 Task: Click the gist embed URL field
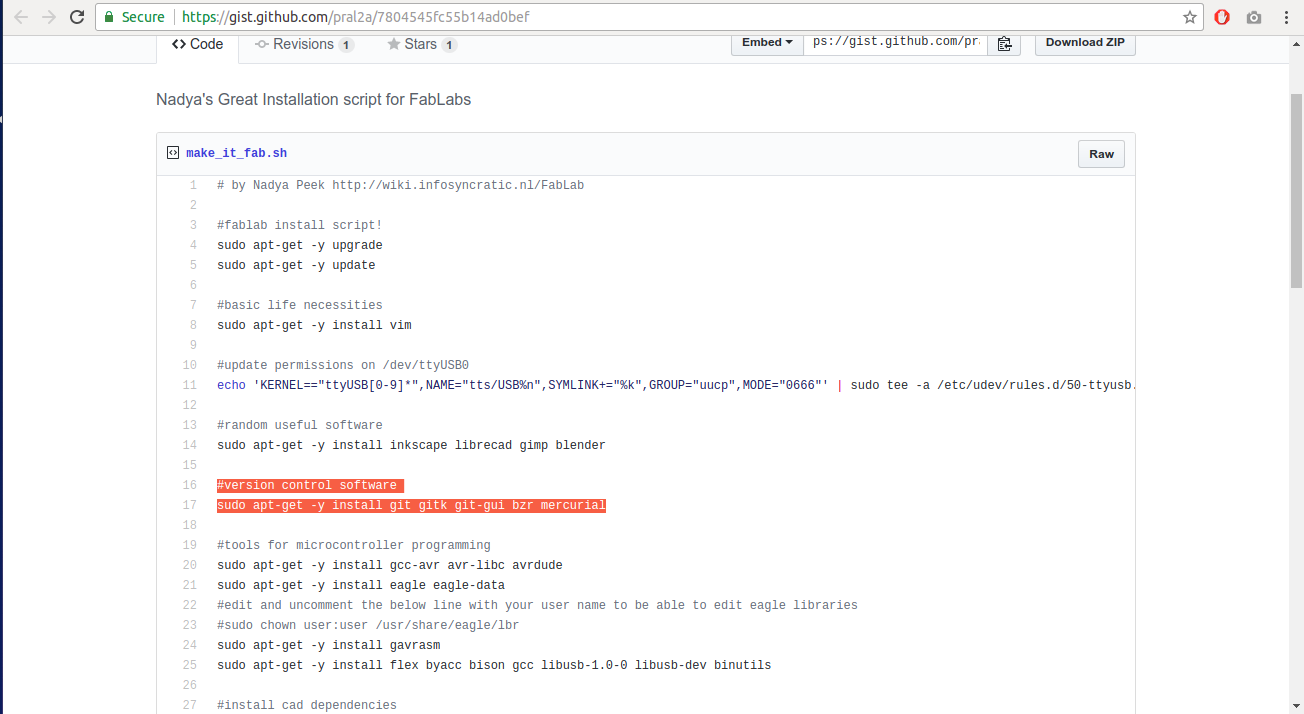click(x=895, y=43)
